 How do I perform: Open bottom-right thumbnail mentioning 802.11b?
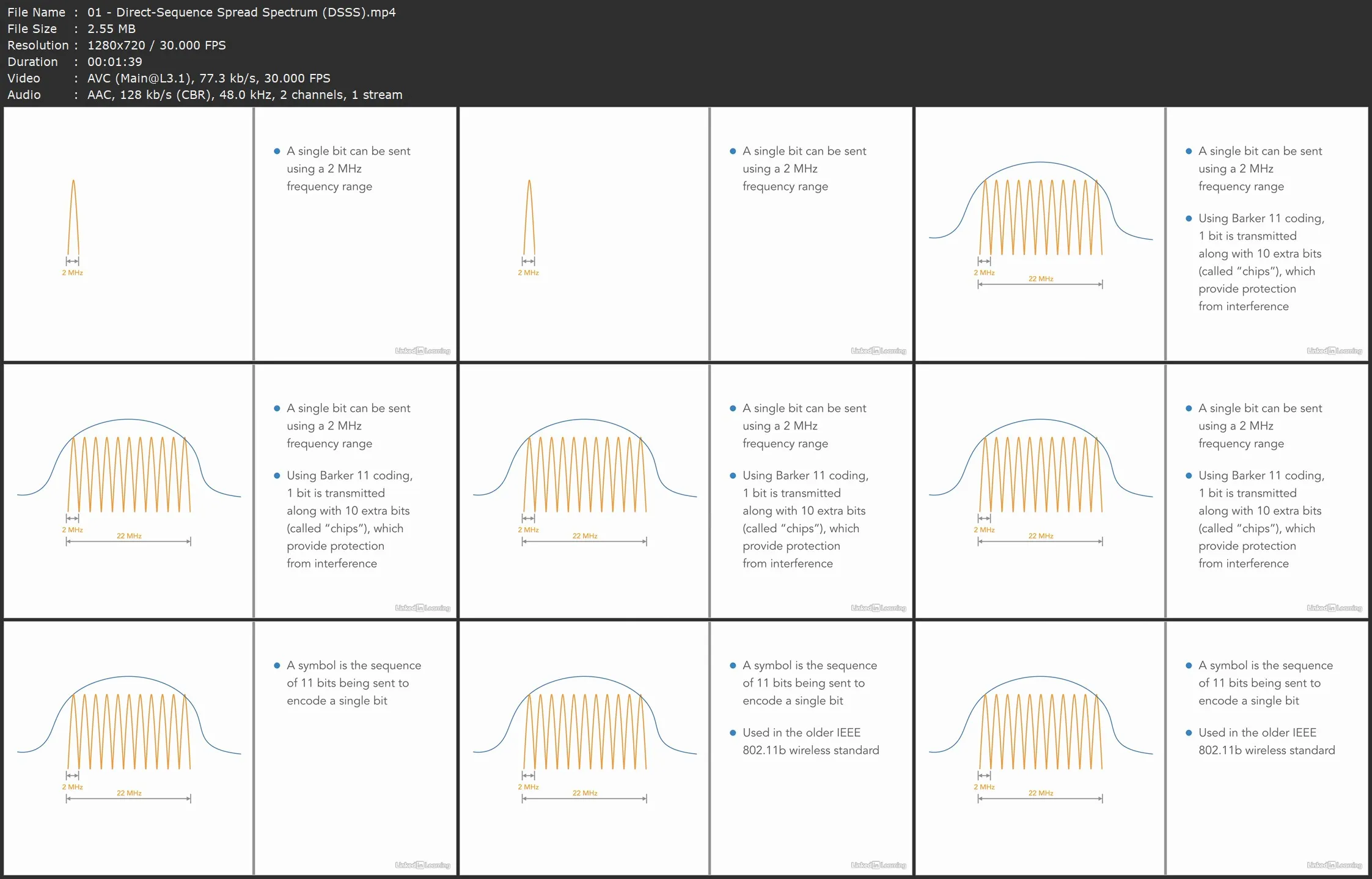pyautogui.click(x=1142, y=748)
